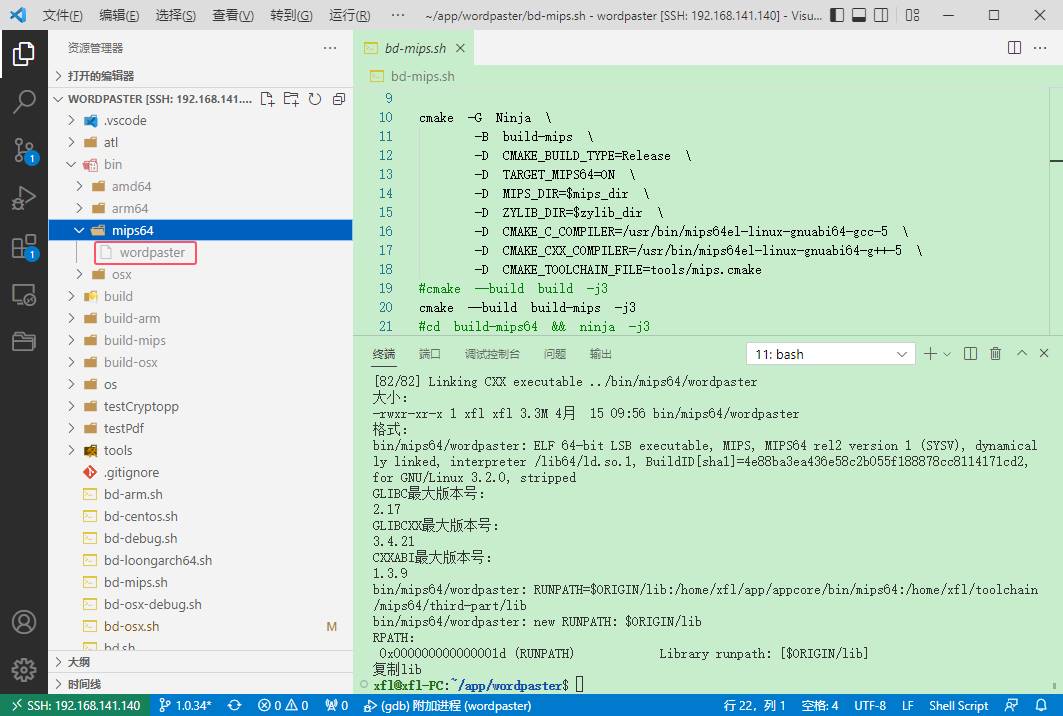
Task: Click the SSH: 192.168.141.140 remote indicator
Action: [x=75, y=706]
